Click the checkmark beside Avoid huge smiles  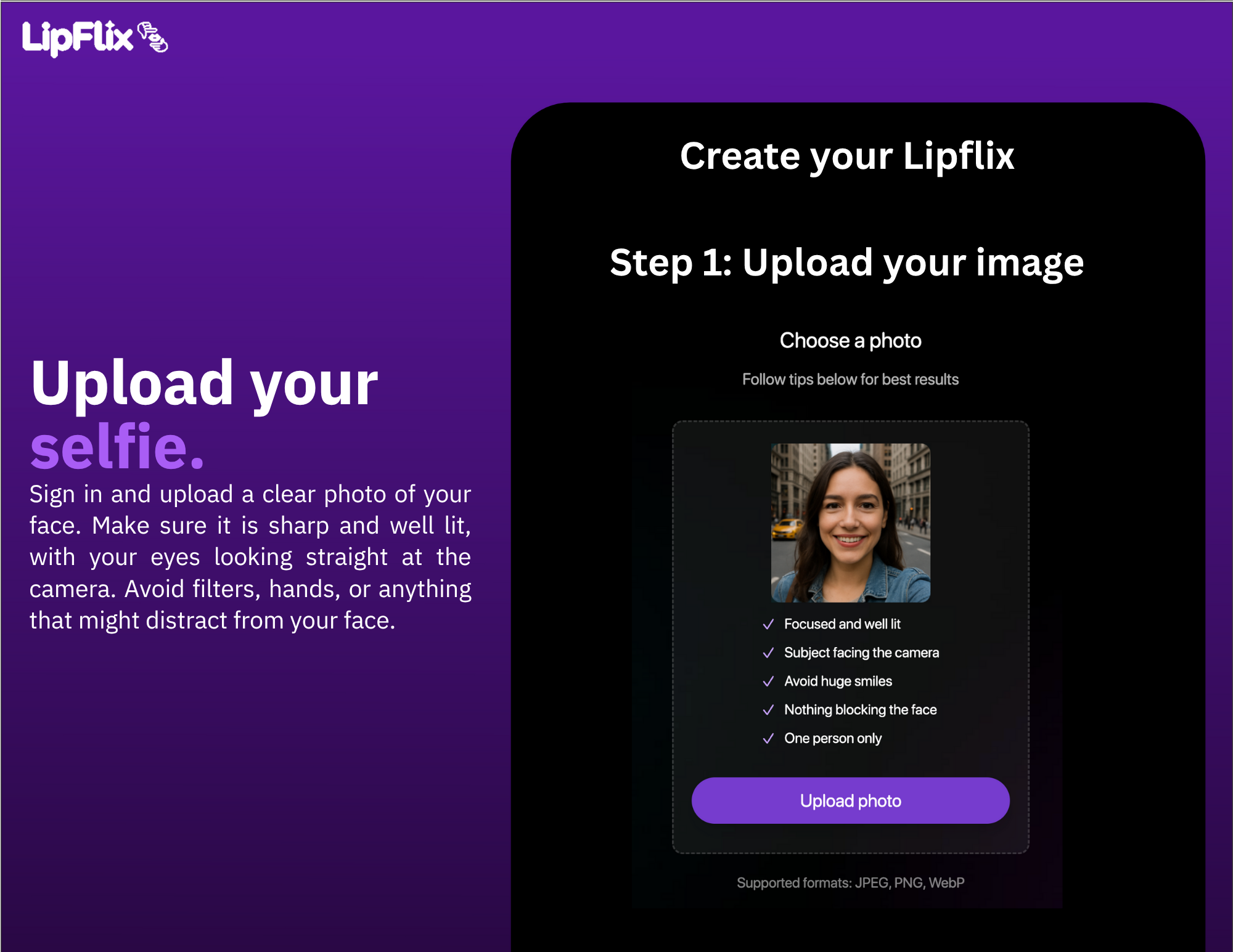[768, 681]
